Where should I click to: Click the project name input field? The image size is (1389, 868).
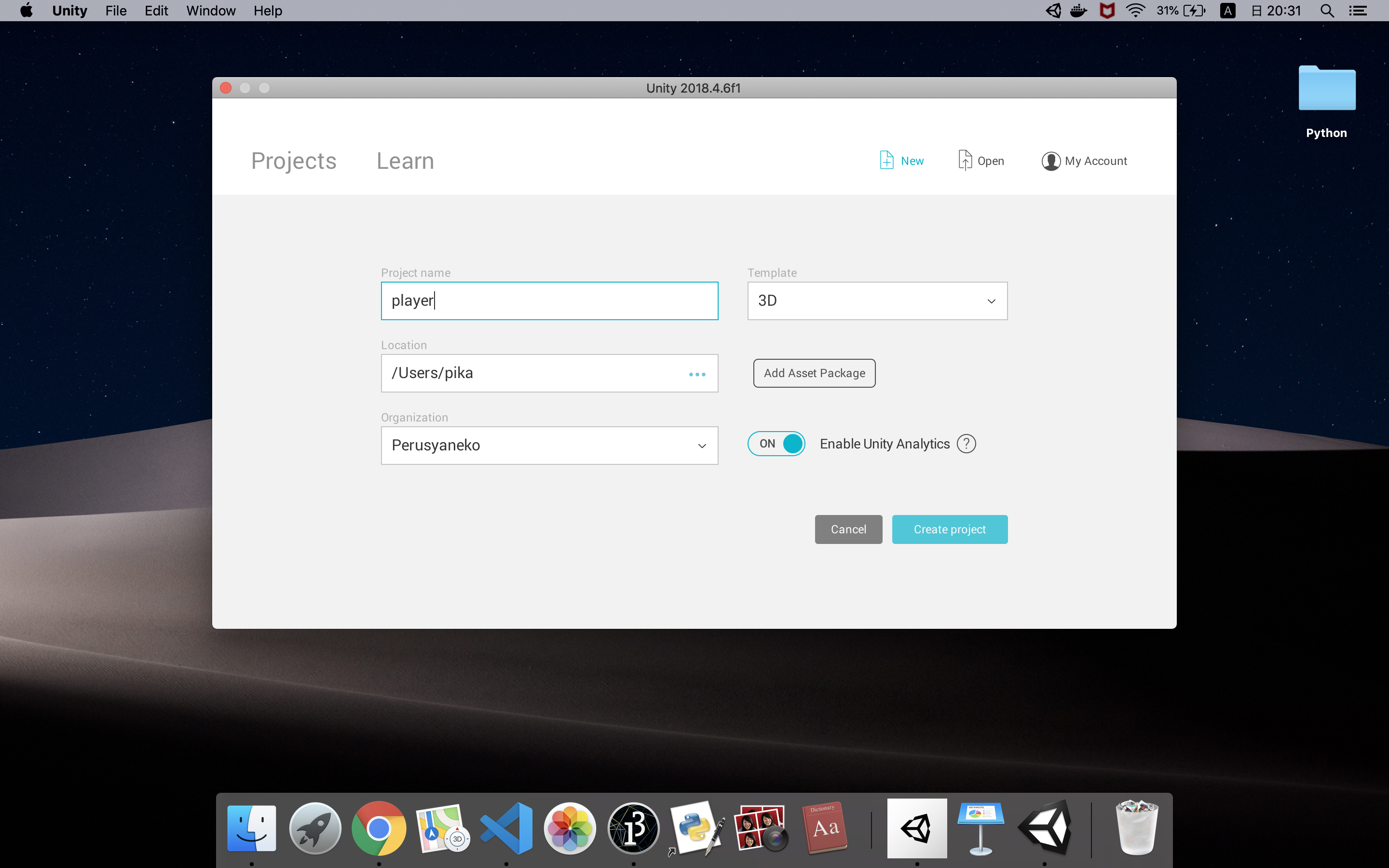549,300
